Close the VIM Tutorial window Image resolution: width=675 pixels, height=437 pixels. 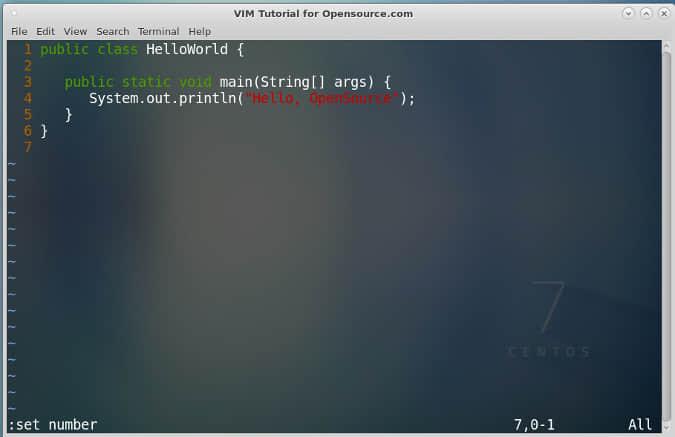coord(664,13)
